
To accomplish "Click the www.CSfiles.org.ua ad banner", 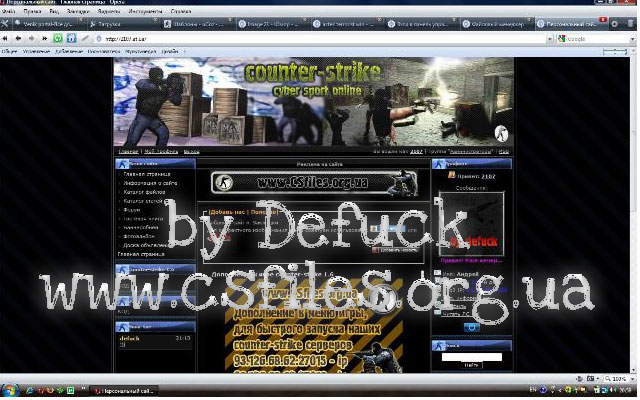I will pyautogui.click(x=313, y=182).
